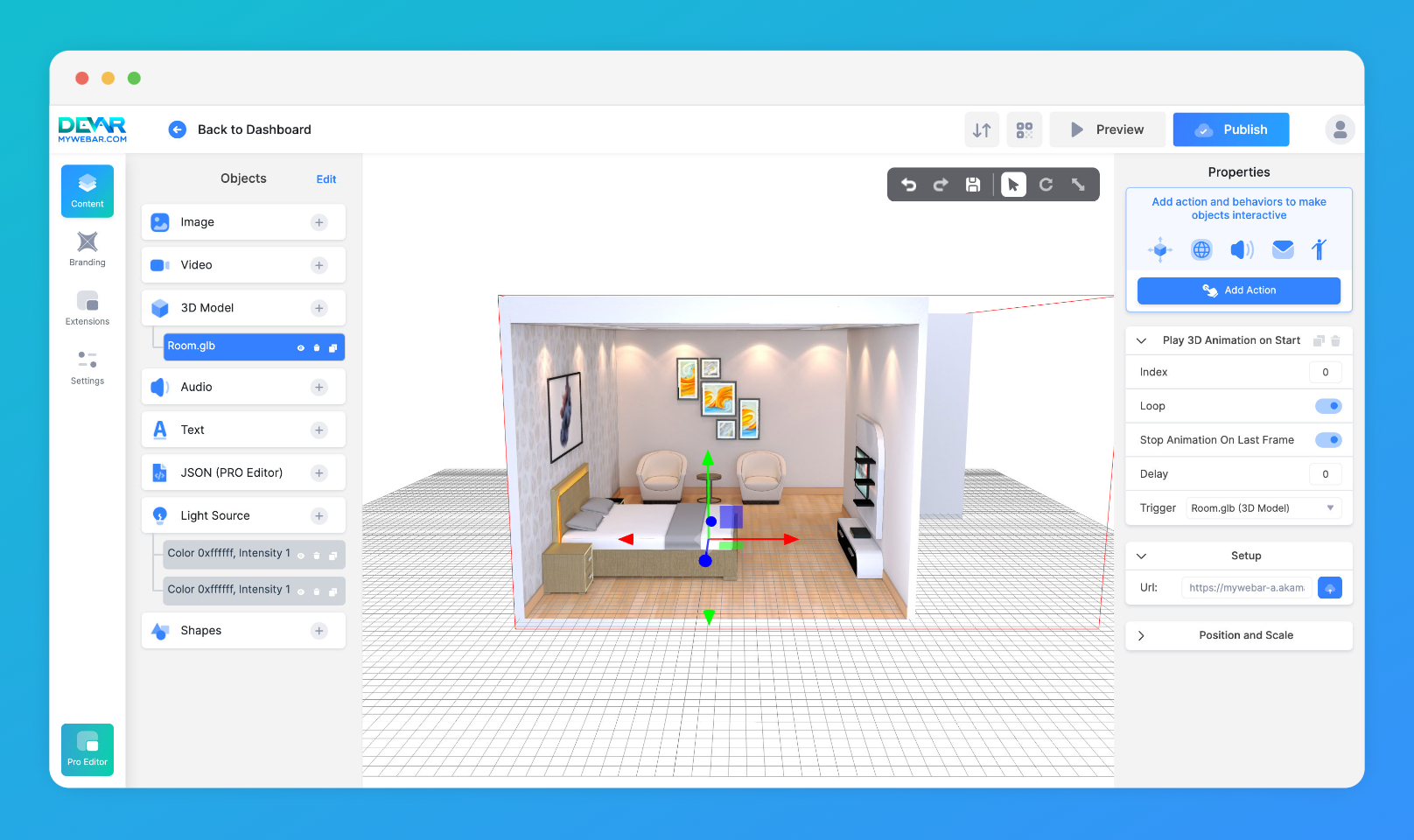Save the project using the disk icon

[973, 185]
